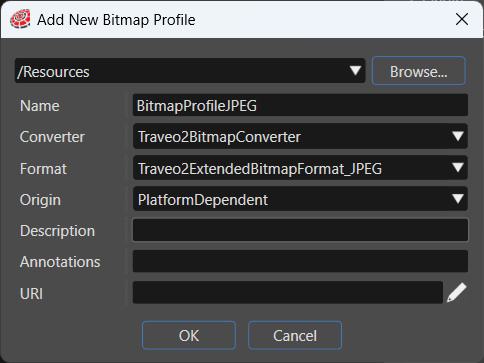
Task: Expand the Format dropdown arrow
Action: [458, 167]
